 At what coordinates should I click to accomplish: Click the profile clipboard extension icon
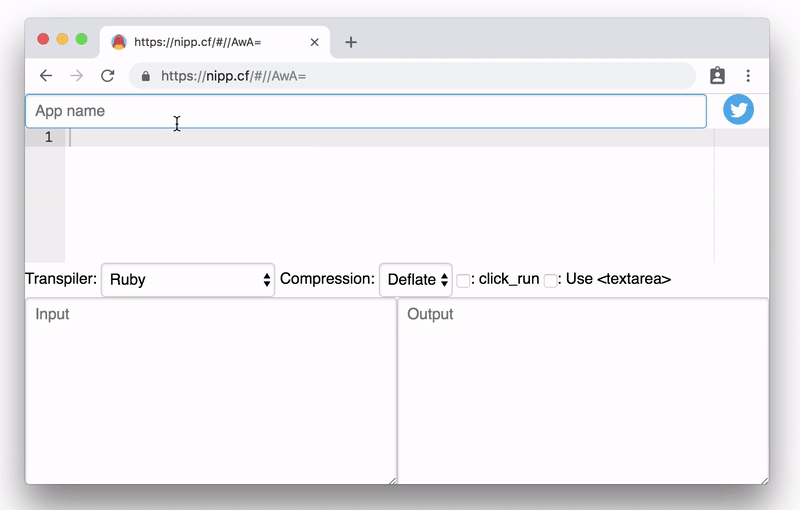point(717,76)
